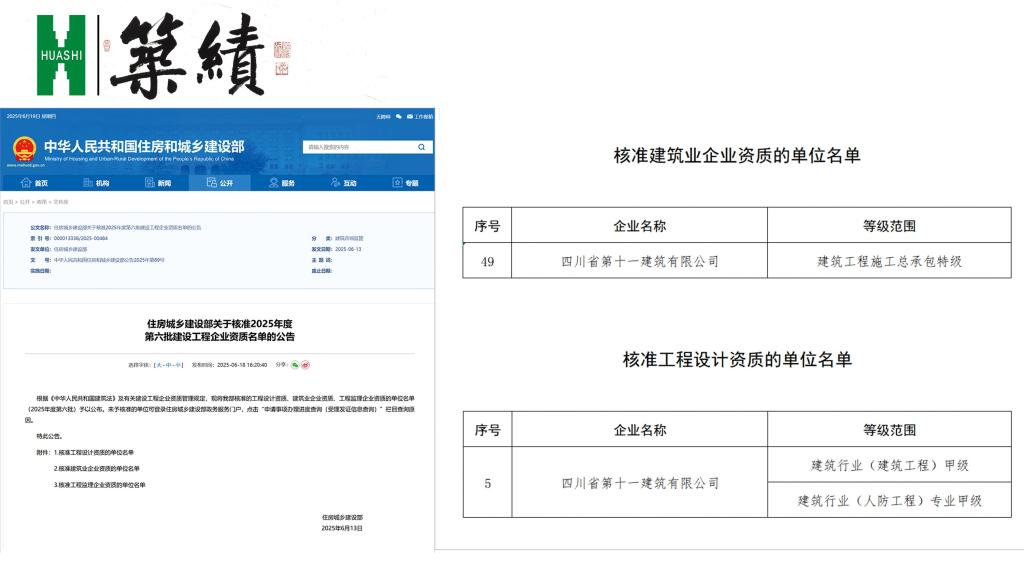Click the WeChat share icon
This screenshot has height=575, width=1024.
pyautogui.click(x=295, y=365)
